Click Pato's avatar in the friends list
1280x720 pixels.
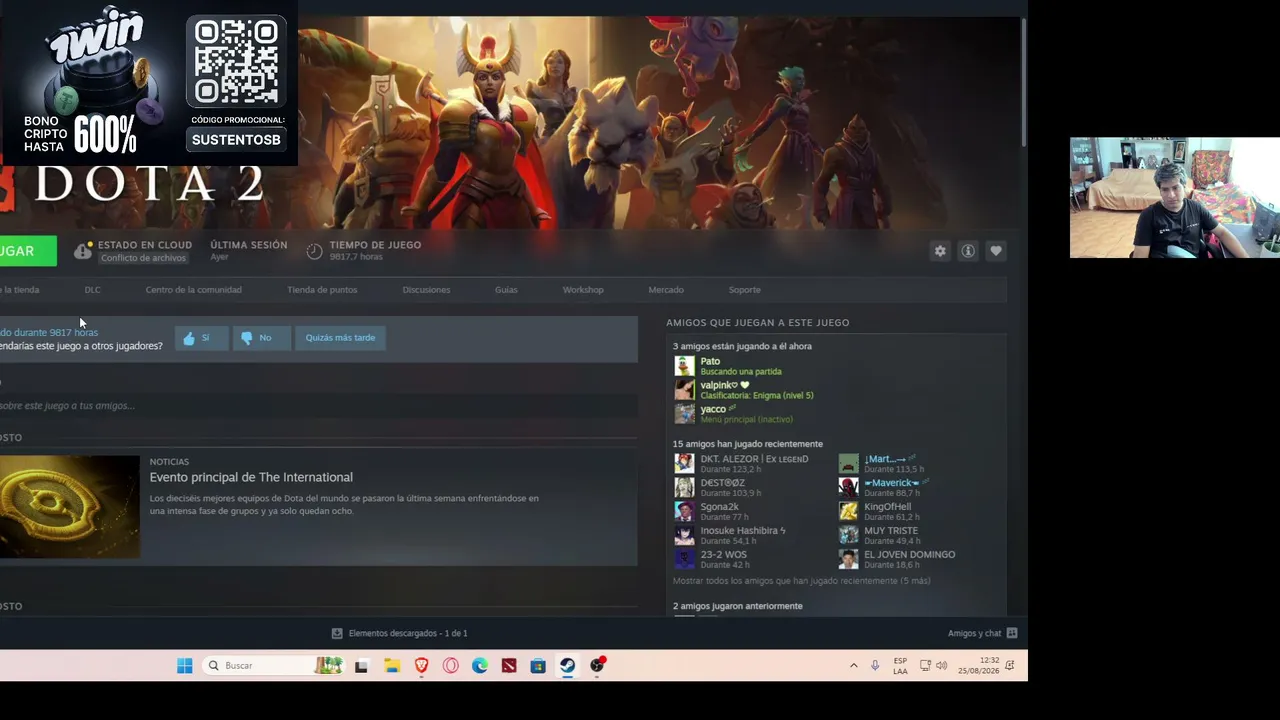[684, 366]
